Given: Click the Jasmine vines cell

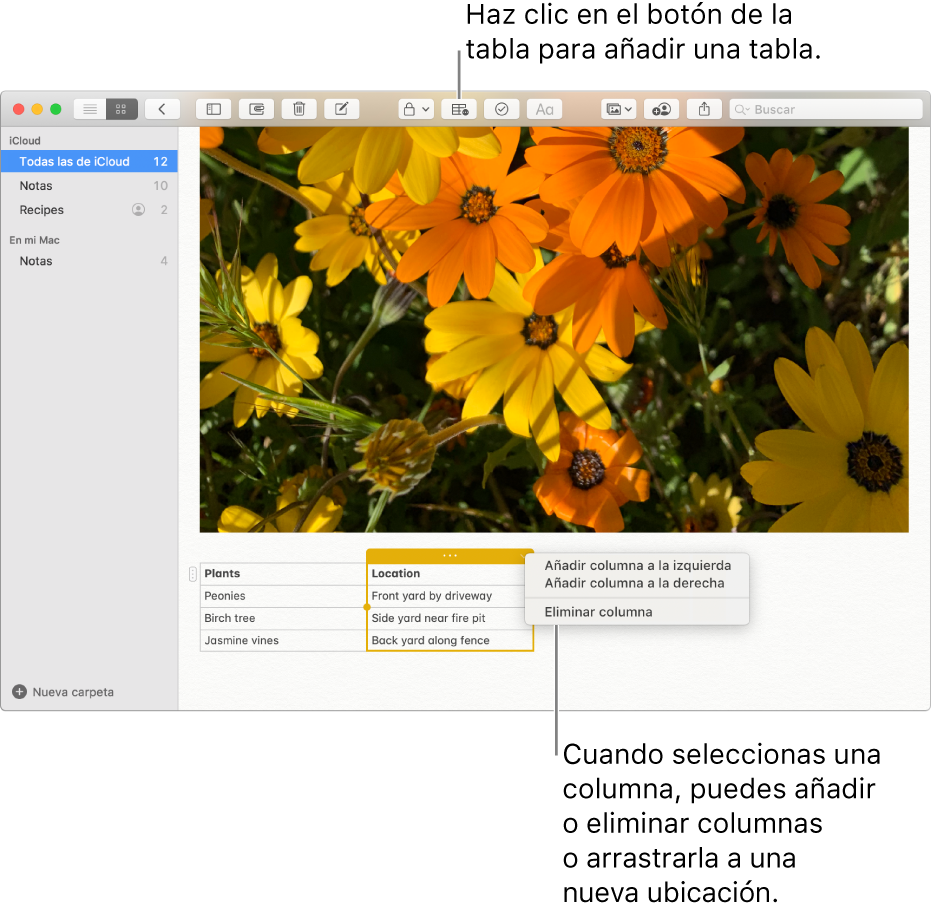Looking at the screenshot, I should pos(283,641).
